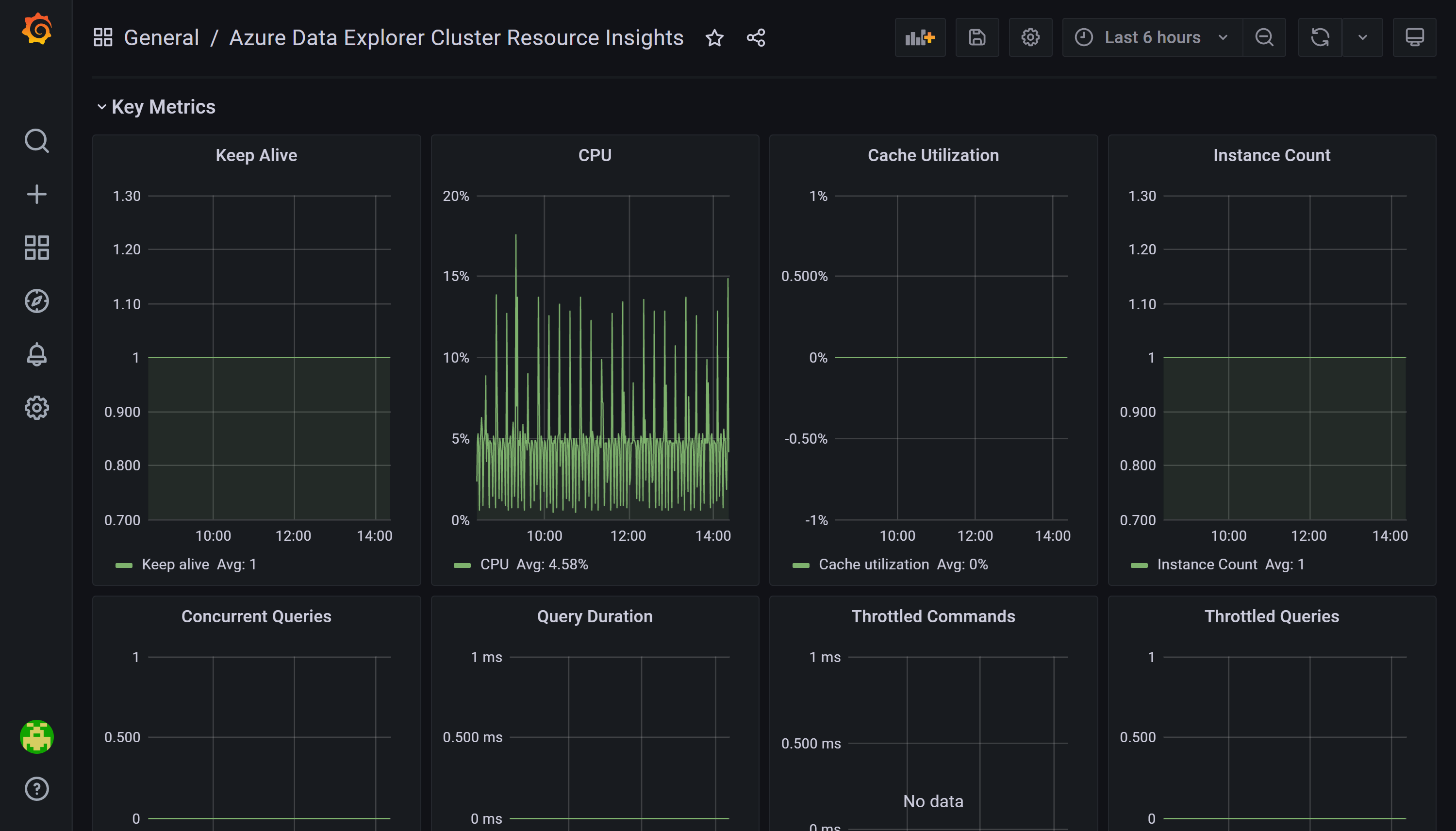Click the Add panel icon

(x=920, y=38)
